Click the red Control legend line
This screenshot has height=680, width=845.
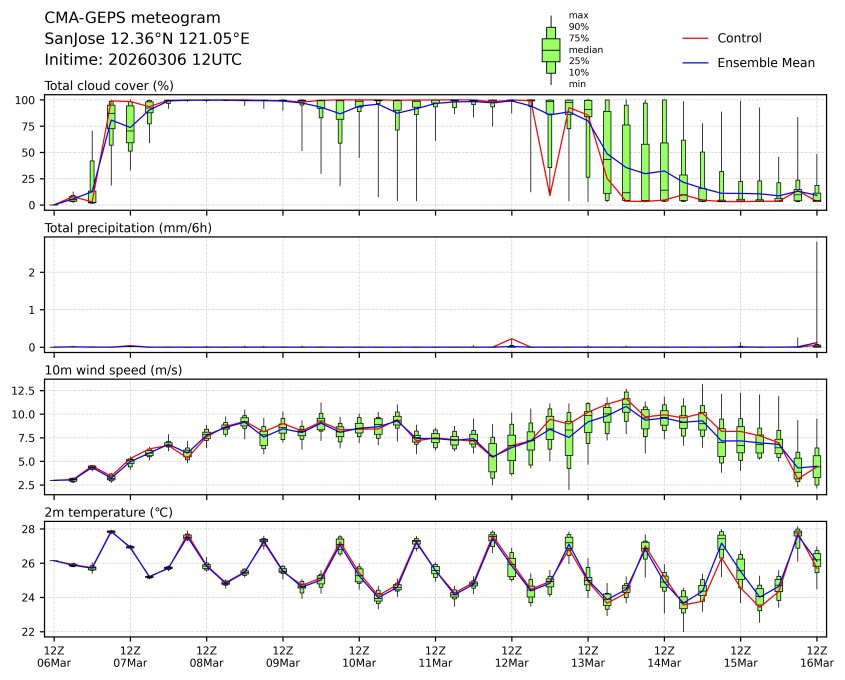click(695, 38)
